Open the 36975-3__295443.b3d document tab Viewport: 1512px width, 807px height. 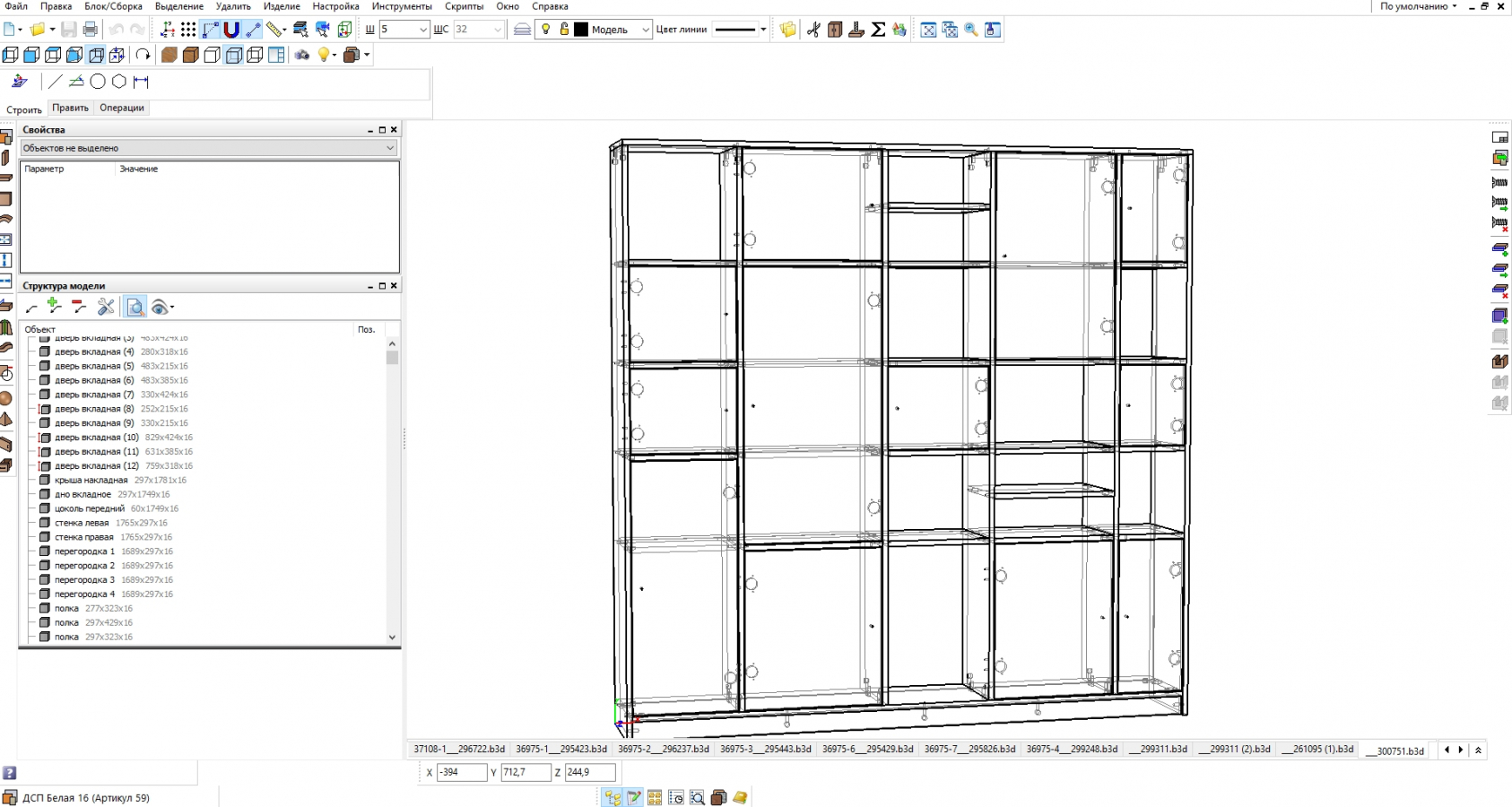coord(765,749)
